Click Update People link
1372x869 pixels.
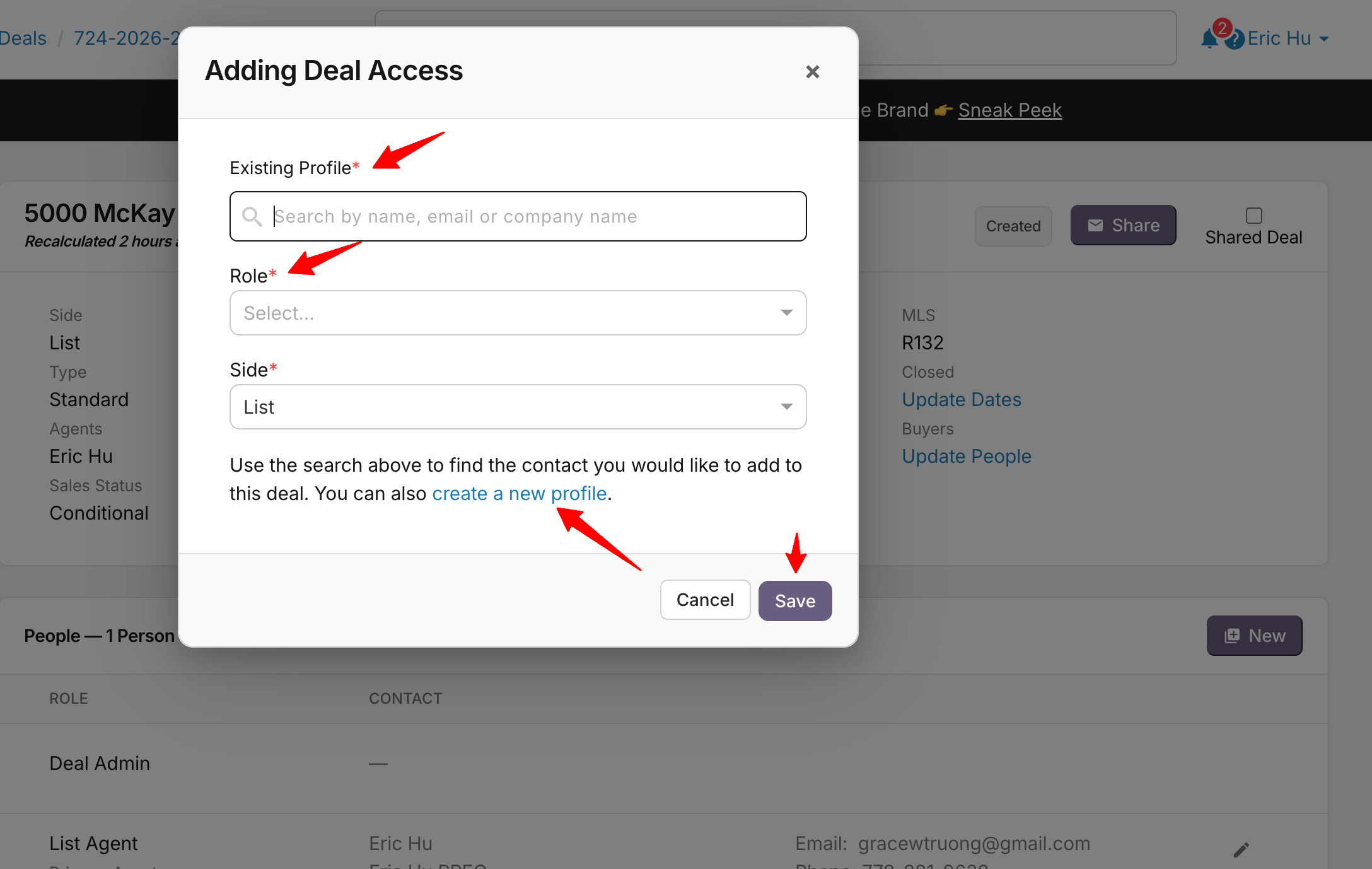click(x=966, y=456)
